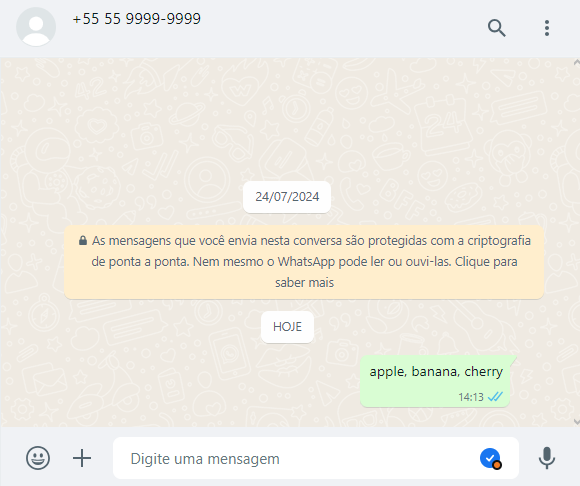Click the orange notification dot on extension icon
The image size is (580, 486).
pos(497,465)
